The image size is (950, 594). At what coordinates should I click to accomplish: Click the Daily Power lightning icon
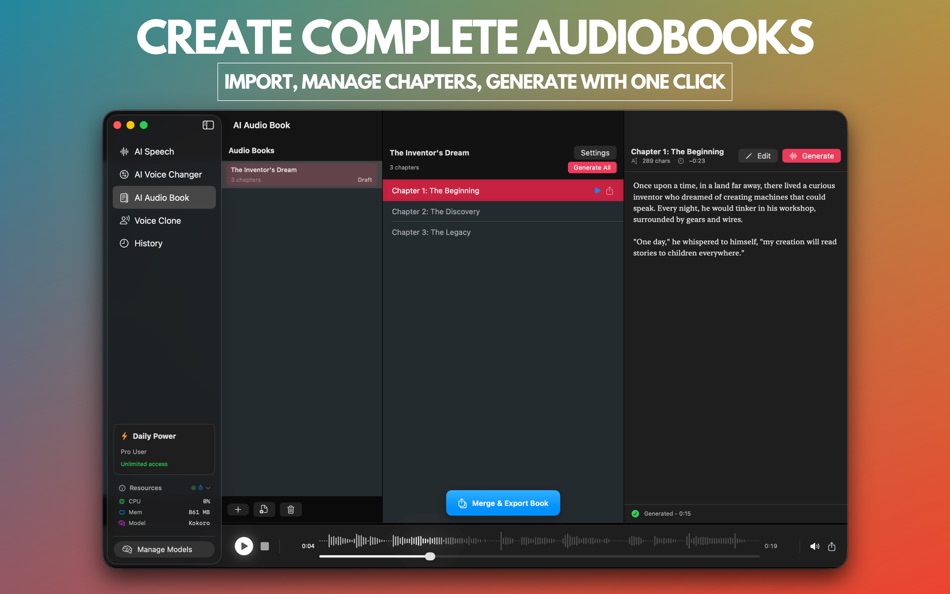[124, 436]
